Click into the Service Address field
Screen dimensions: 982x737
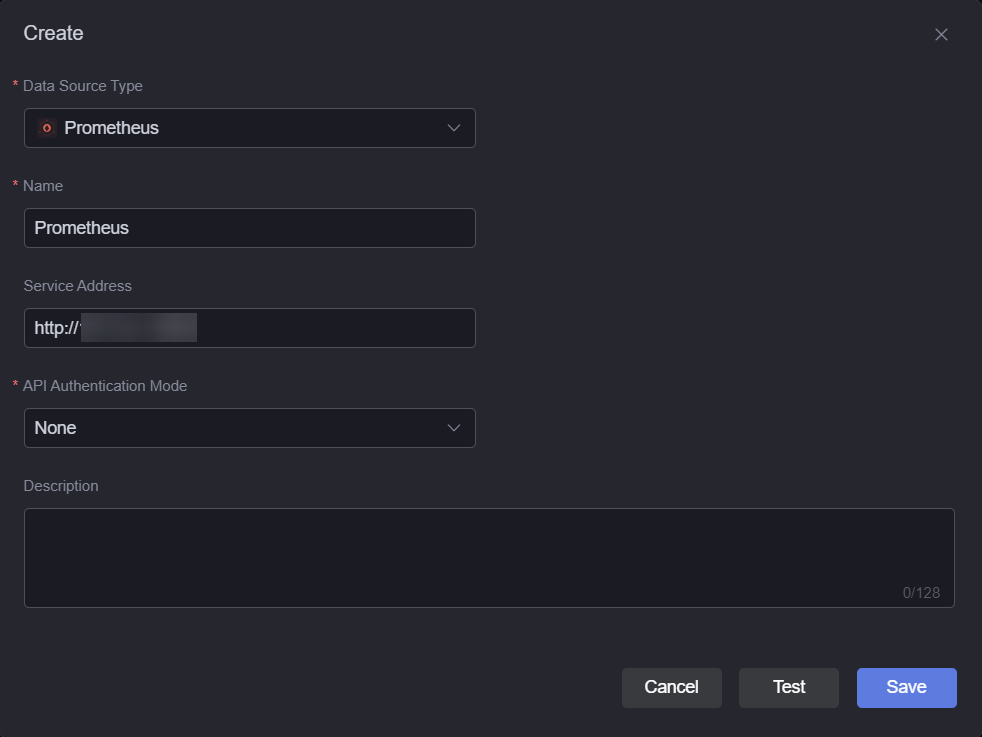click(x=249, y=328)
